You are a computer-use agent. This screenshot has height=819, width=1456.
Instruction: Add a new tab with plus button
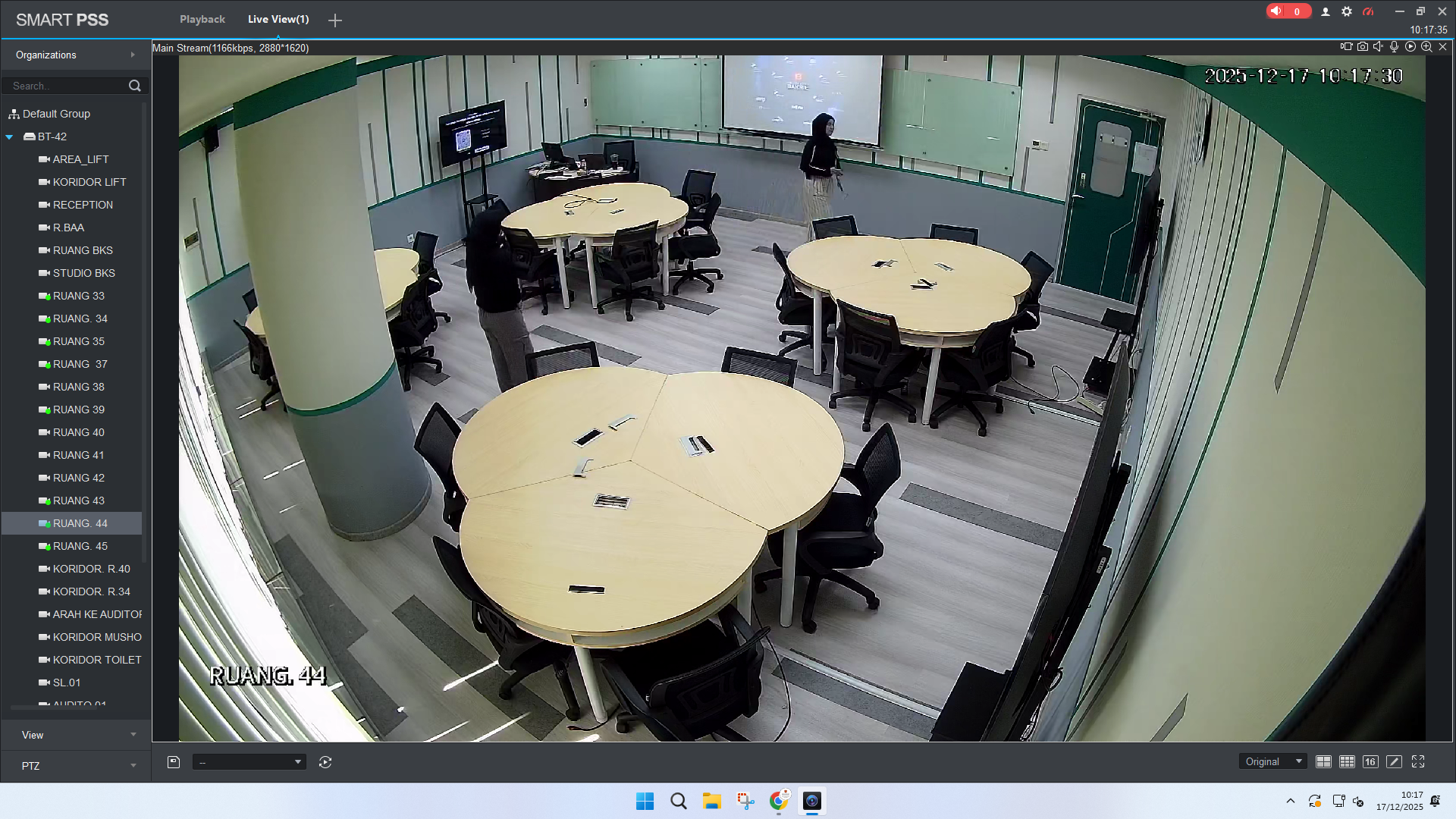pyautogui.click(x=335, y=20)
